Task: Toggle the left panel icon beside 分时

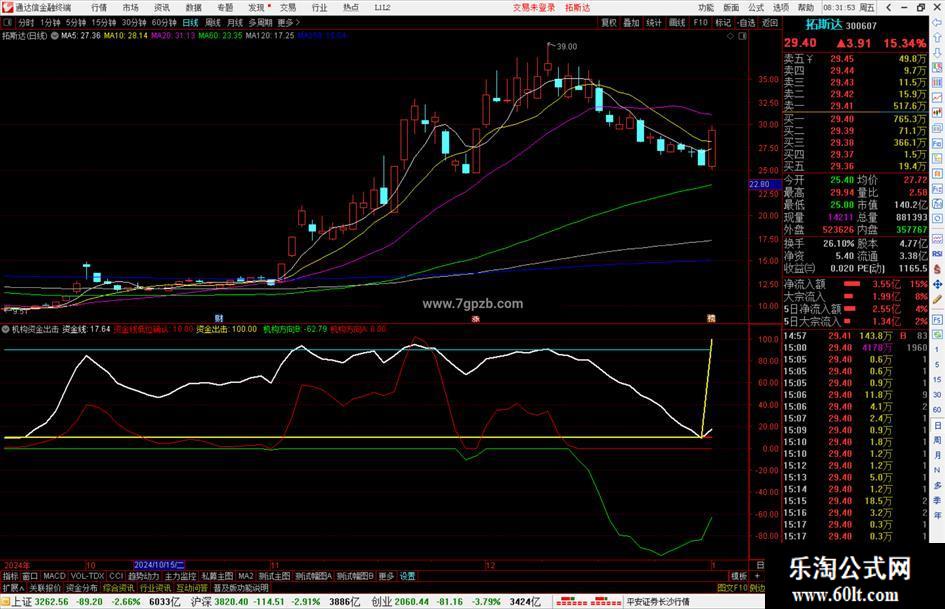Action: pos(8,22)
